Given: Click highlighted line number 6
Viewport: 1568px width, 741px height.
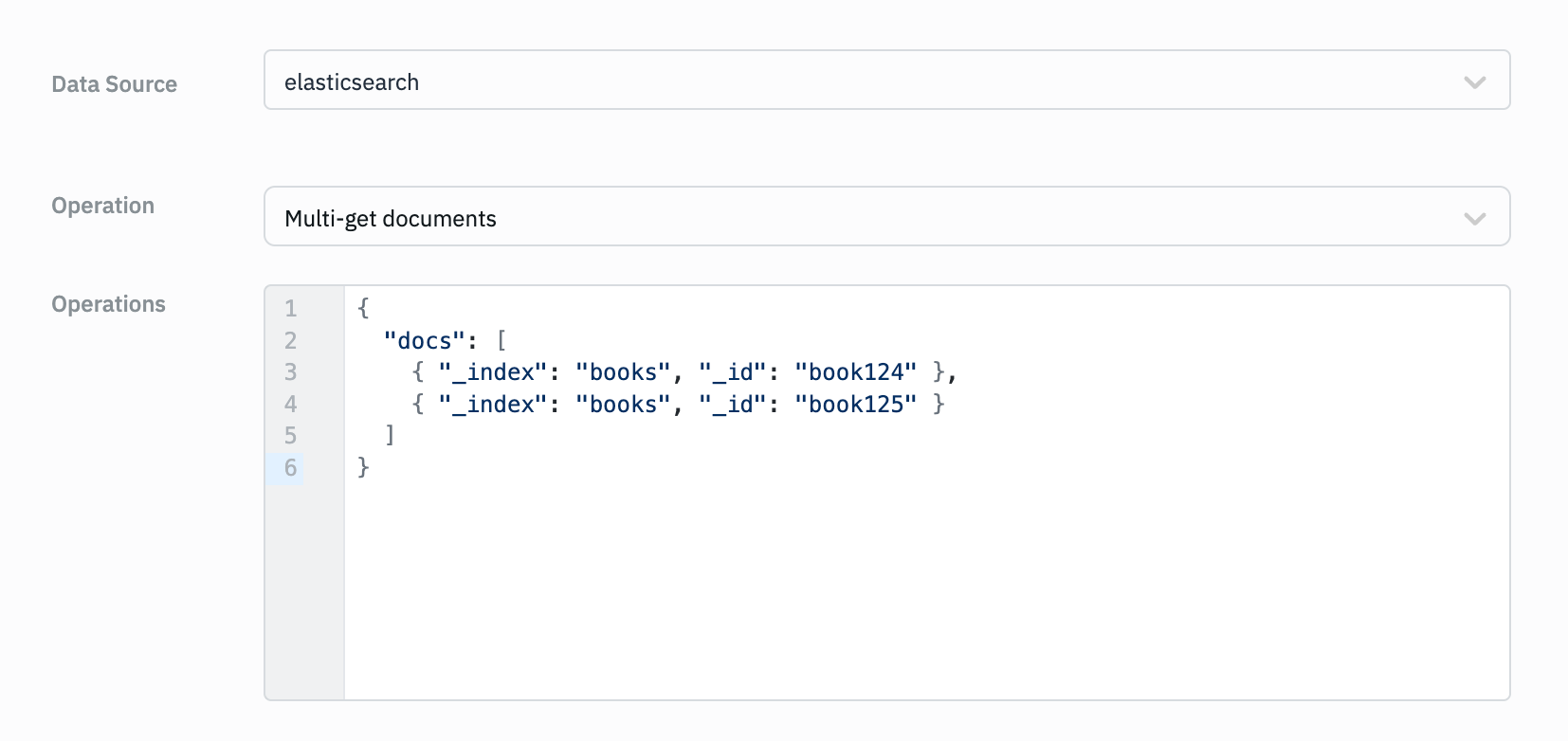Looking at the screenshot, I should point(291,468).
